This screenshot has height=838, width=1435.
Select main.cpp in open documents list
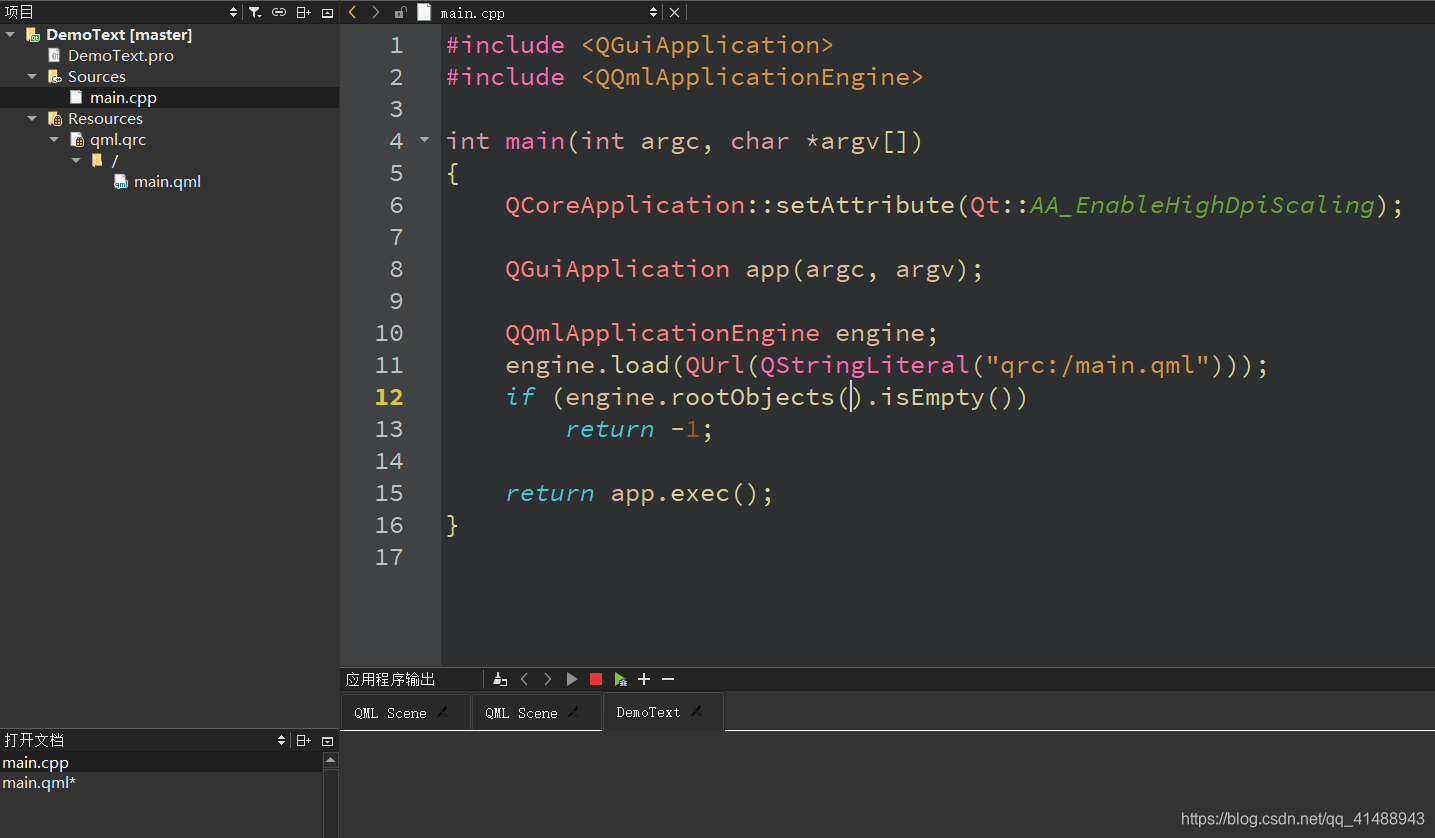[x=161, y=762]
